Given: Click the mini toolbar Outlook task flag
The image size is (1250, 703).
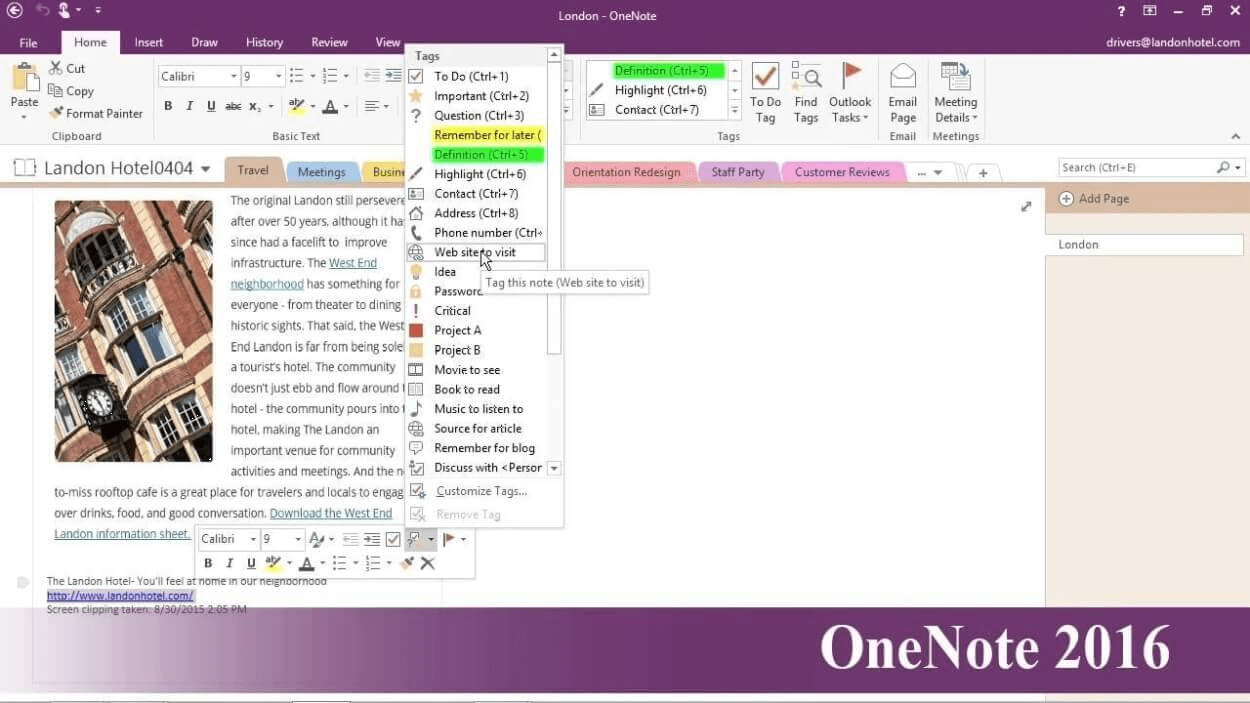Looking at the screenshot, I should click(x=449, y=539).
